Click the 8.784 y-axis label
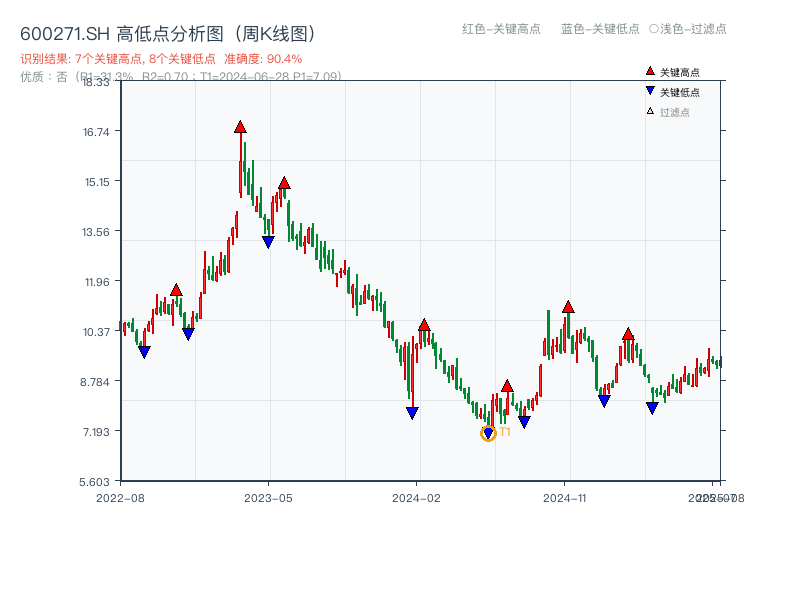This screenshot has height=600, width=800. pyautogui.click(x=94, y=382)
